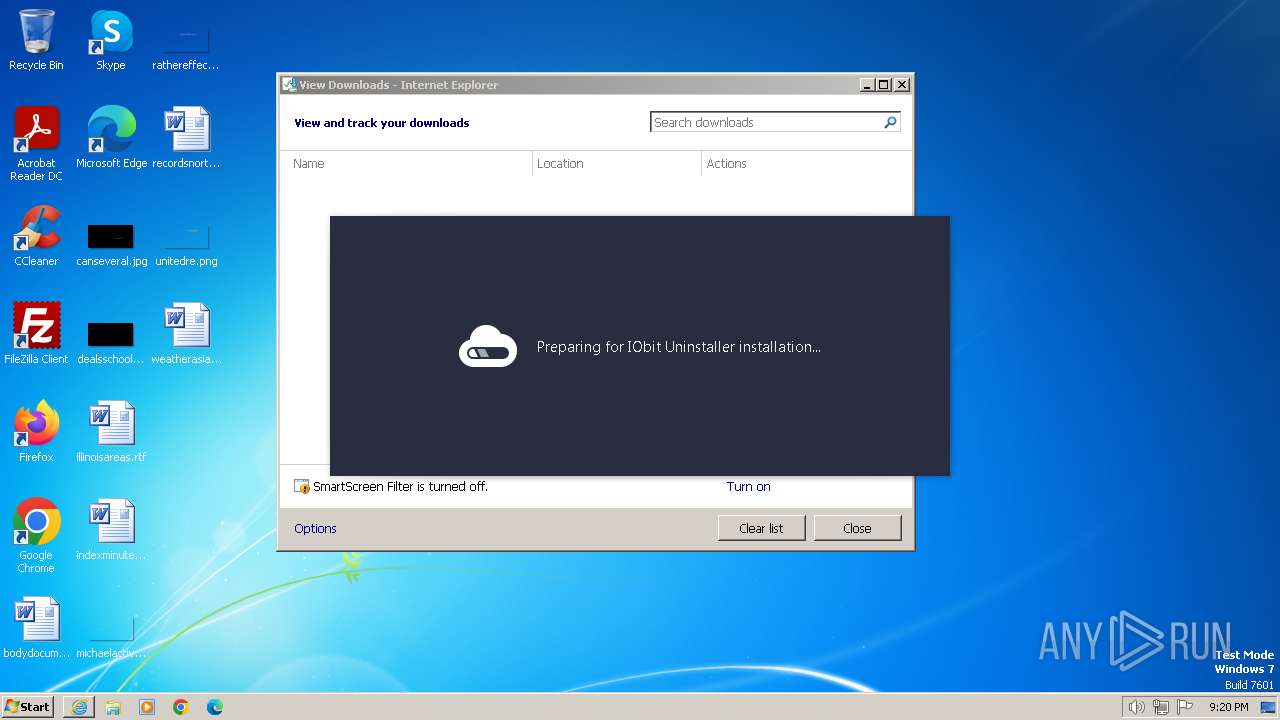
Task: Open CCleaner desktop shortcut
Action: point(36,236)
